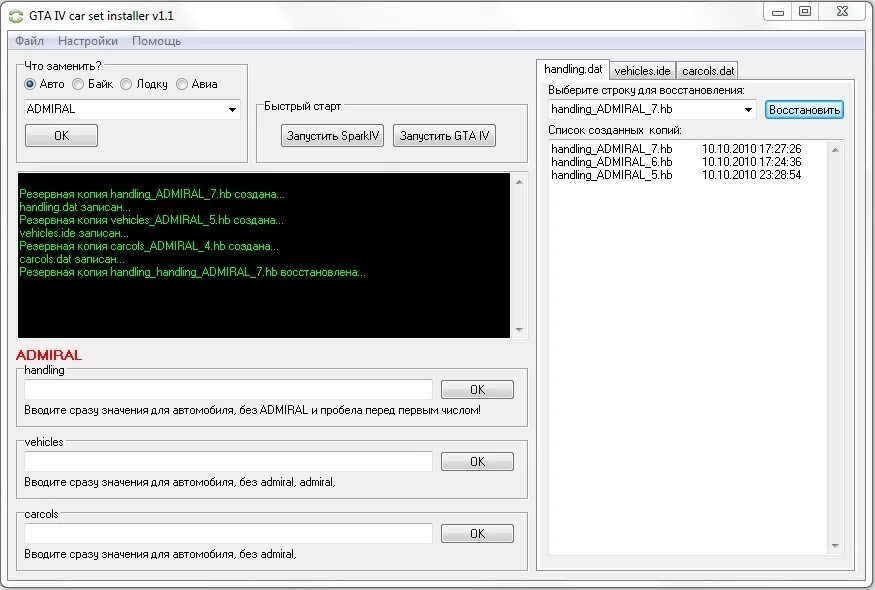Click OK next to the handling field
Screen dimensions: 875x590
pos(477,389)
